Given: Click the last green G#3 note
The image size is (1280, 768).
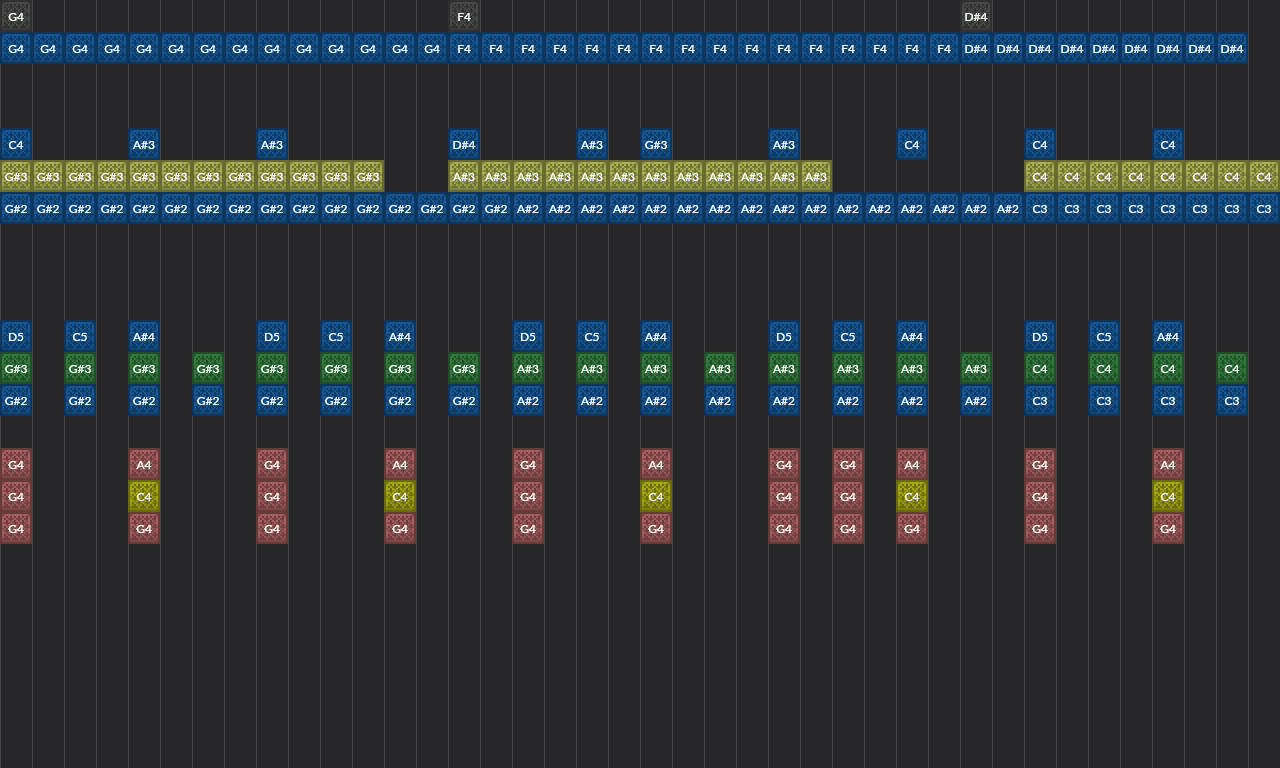Looking at the screenshot, I should (464, 369).
